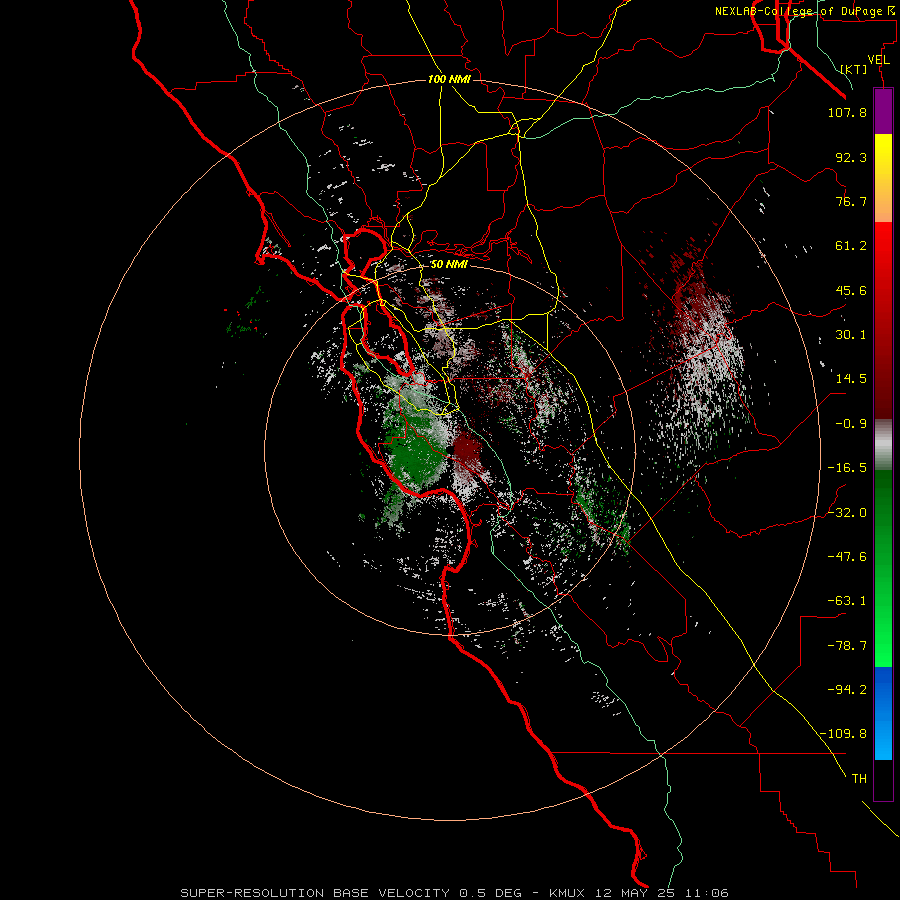The height and width of the screenshot is (900, 900).
Task: Click the yellow-orange segment of velocity color bar
Action: (x=883, y=178)
